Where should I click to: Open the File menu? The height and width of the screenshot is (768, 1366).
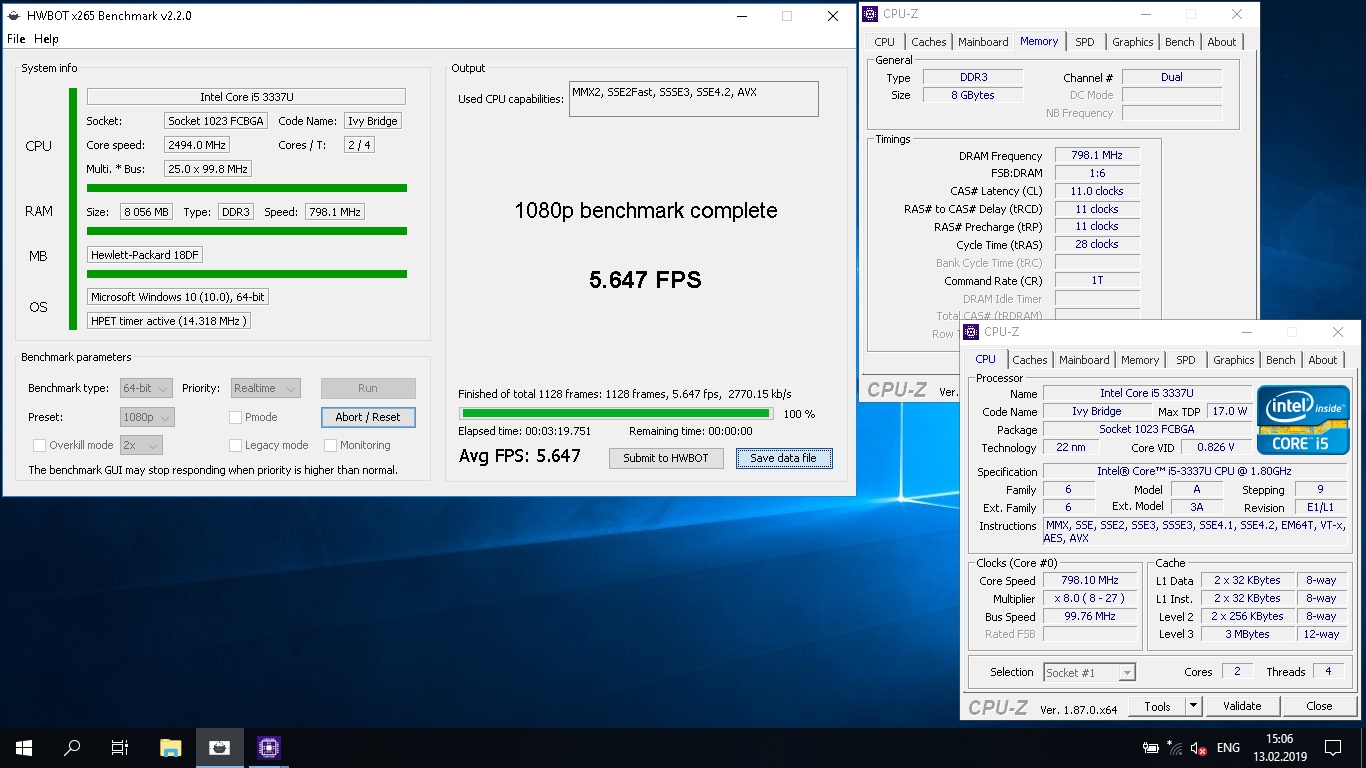[16, 39]
